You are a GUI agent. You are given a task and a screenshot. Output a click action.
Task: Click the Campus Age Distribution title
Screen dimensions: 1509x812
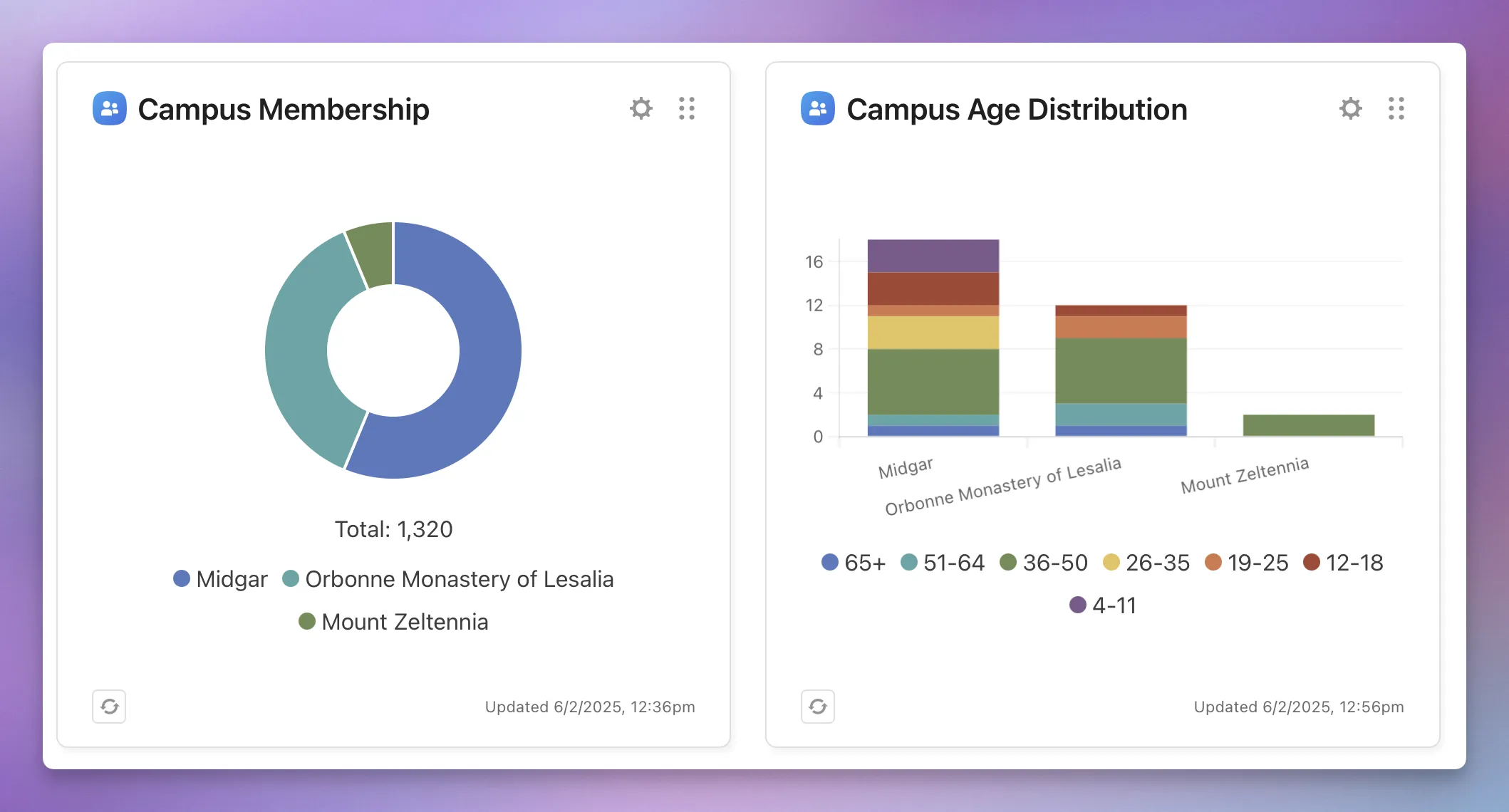(1017, 110)
